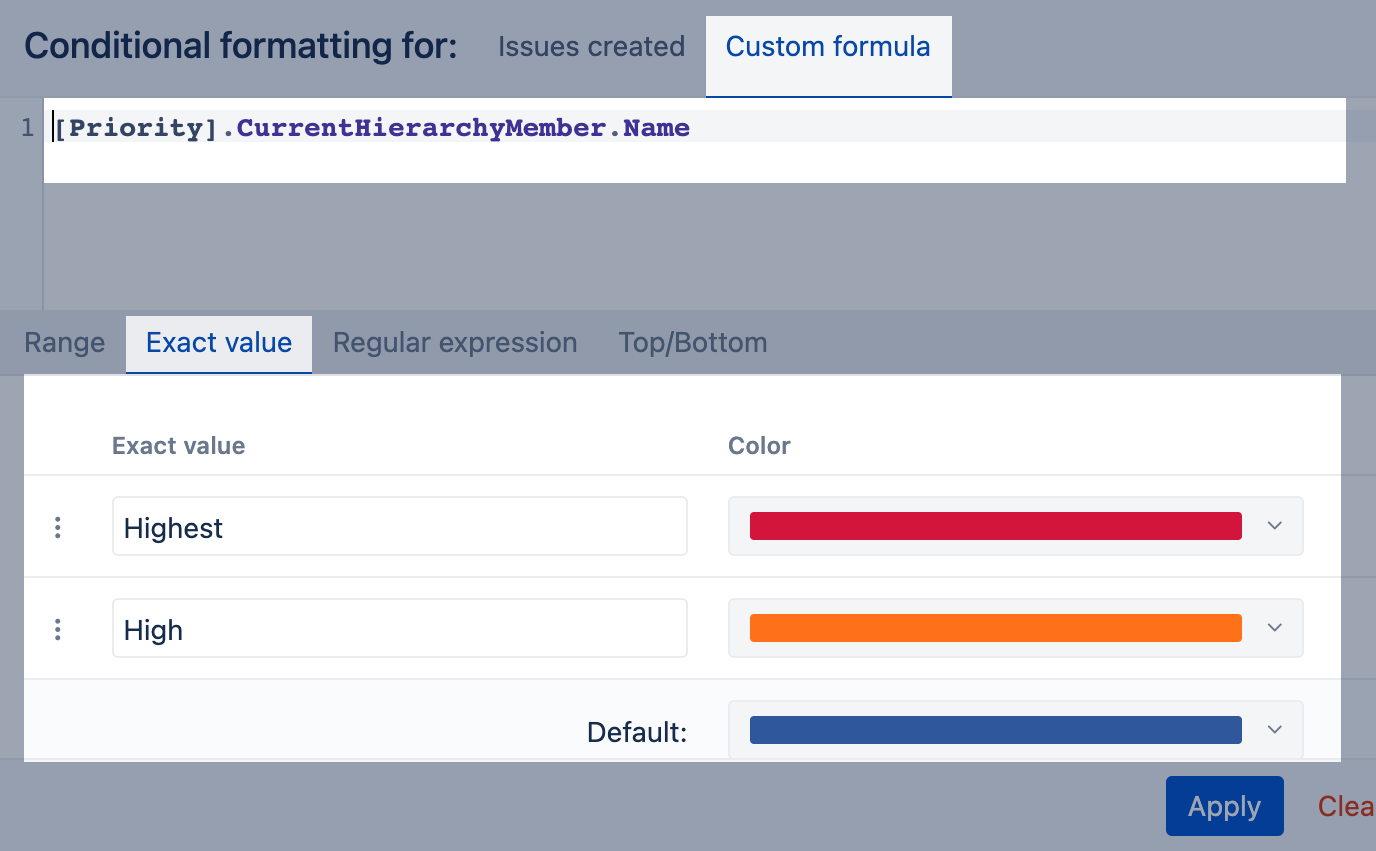The image size is (1376, 851).
Task: Open the orange color dropdown arrow
Action: [x=1274, y=628]
